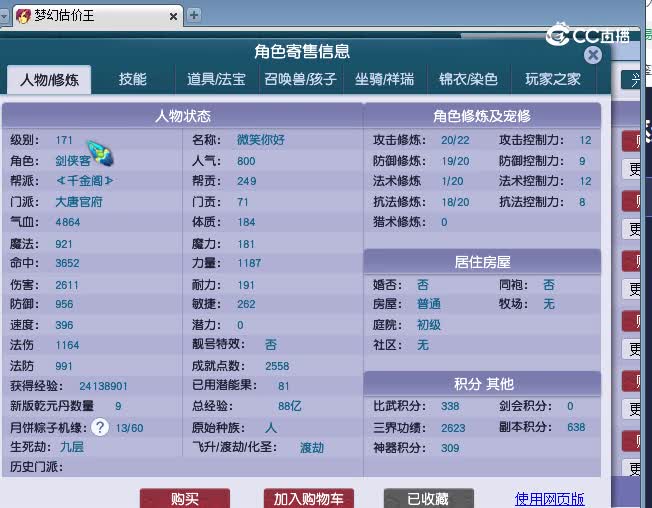Screen dimensions: 652x508
Task: Click the 人物状态 section header
Action: (183, 116)
